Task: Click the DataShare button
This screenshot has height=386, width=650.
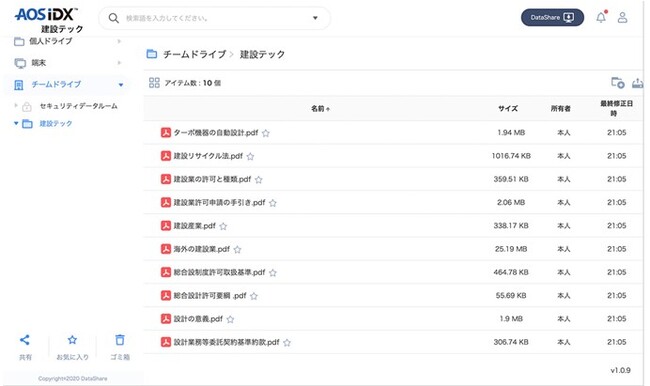Action: tap(552, 17)
